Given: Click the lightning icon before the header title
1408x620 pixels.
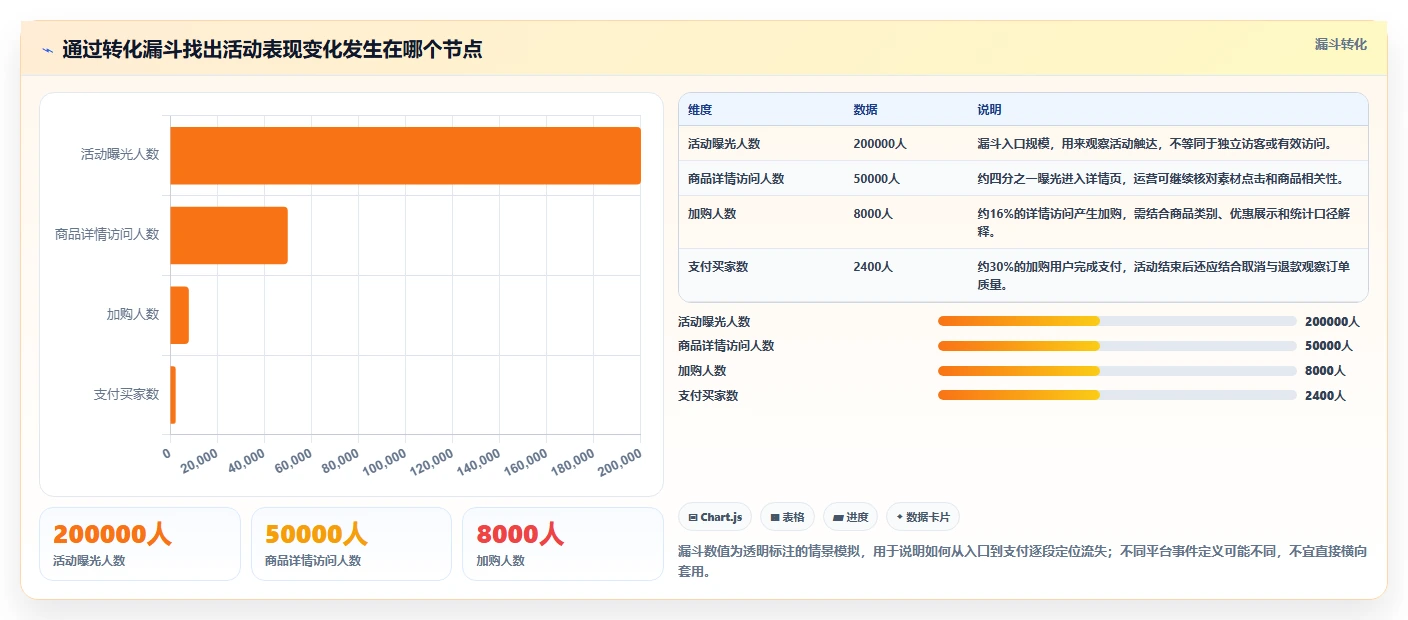Looking at the screenshot, I should (x=47, y=49).
